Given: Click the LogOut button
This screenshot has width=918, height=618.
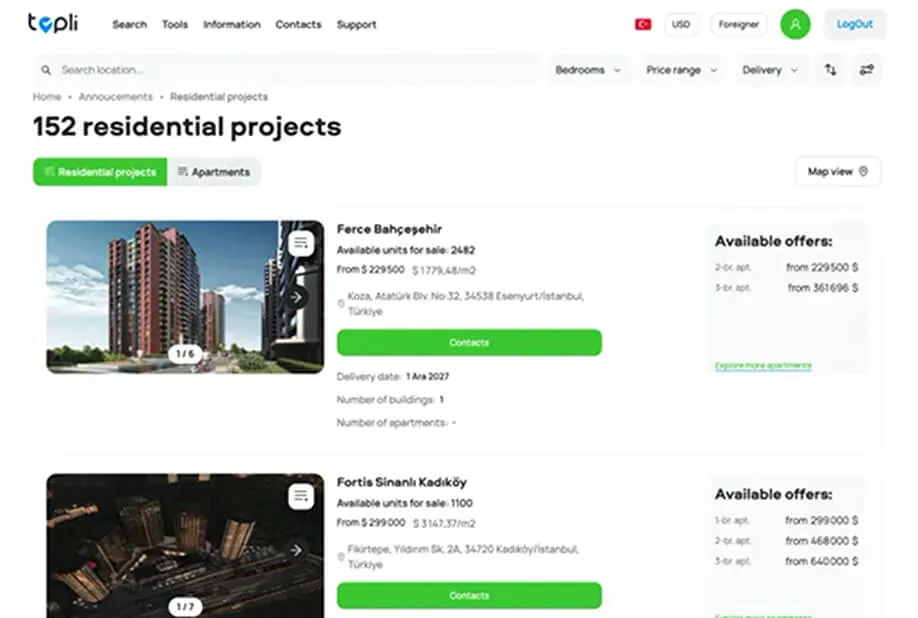Looking at the screenshot, I should [x=855, y=25].
